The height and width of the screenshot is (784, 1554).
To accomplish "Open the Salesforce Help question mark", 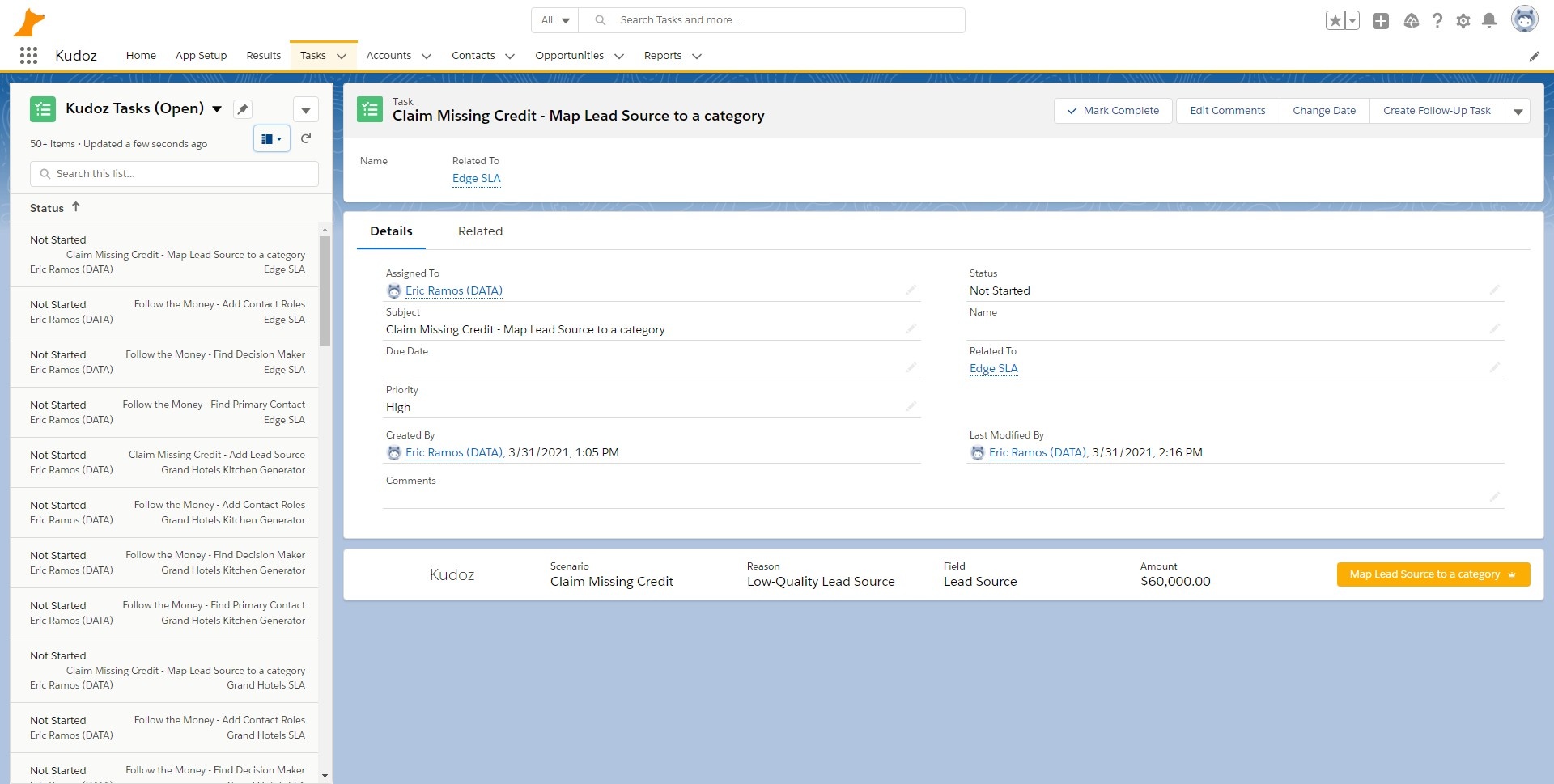I will 1437,21.
